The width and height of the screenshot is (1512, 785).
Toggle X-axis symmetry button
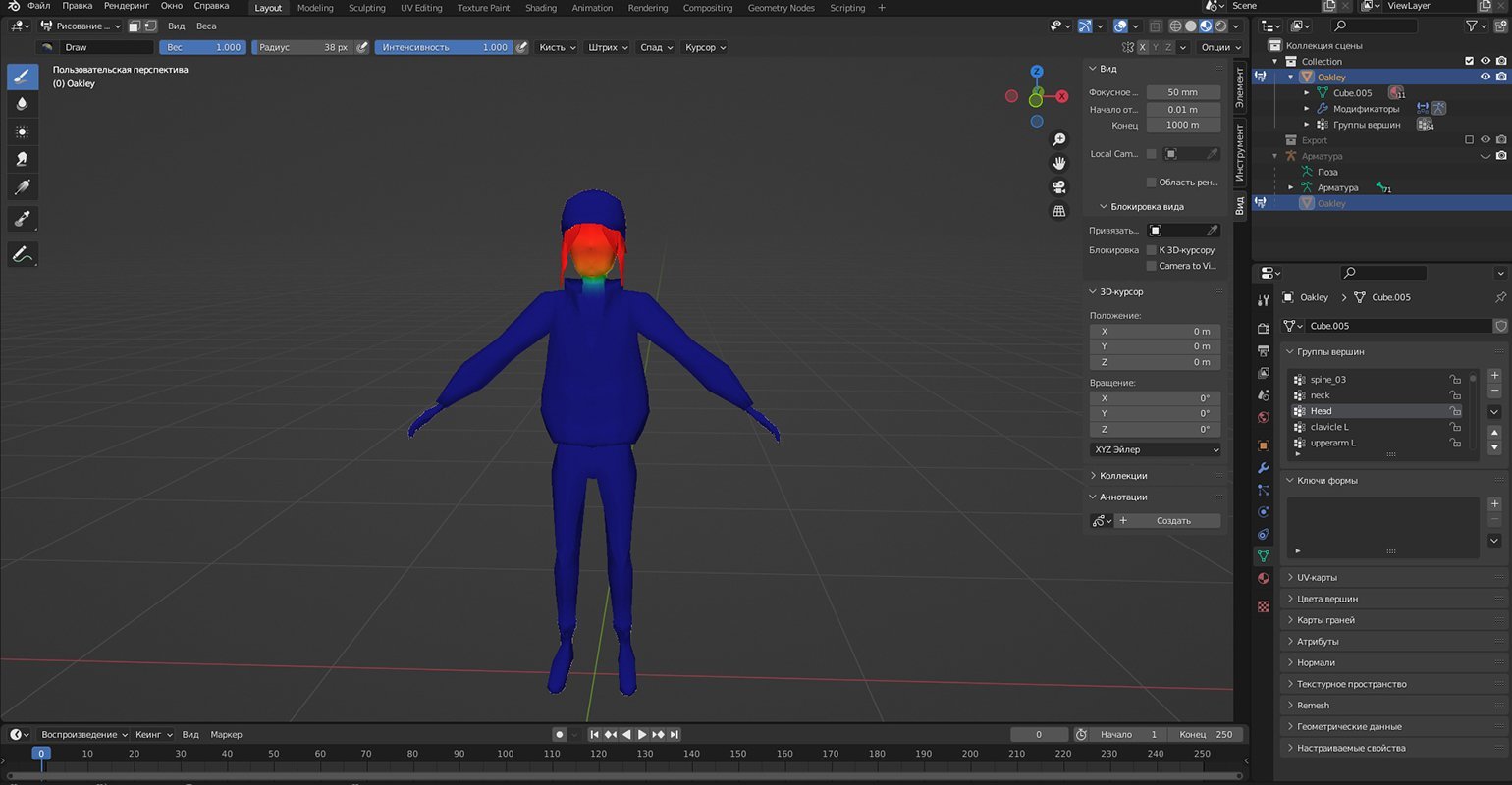[x=1143, y=47]
